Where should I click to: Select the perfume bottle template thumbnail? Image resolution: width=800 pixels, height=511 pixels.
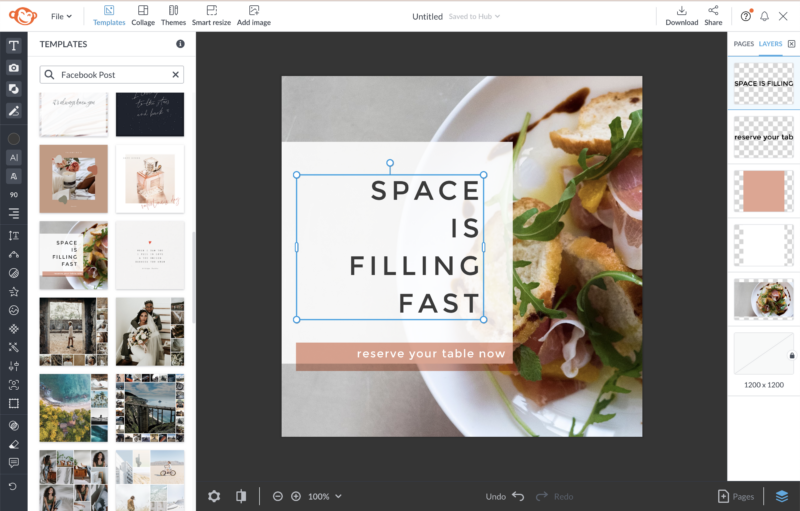coord(150,178)
